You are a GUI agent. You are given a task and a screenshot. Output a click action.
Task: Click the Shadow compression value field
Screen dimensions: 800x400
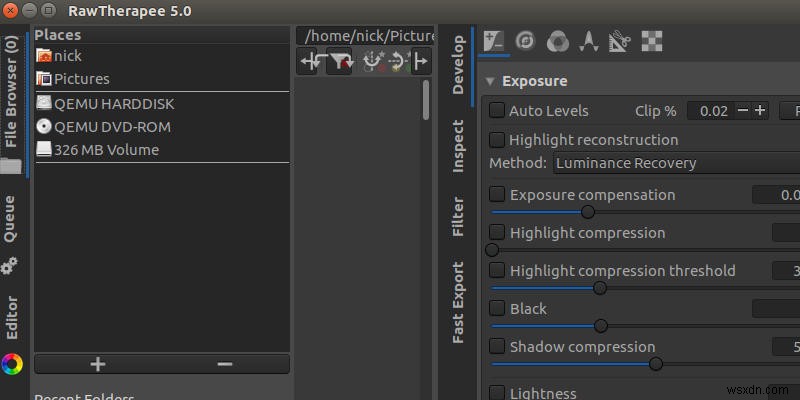[x=786, y=347]
